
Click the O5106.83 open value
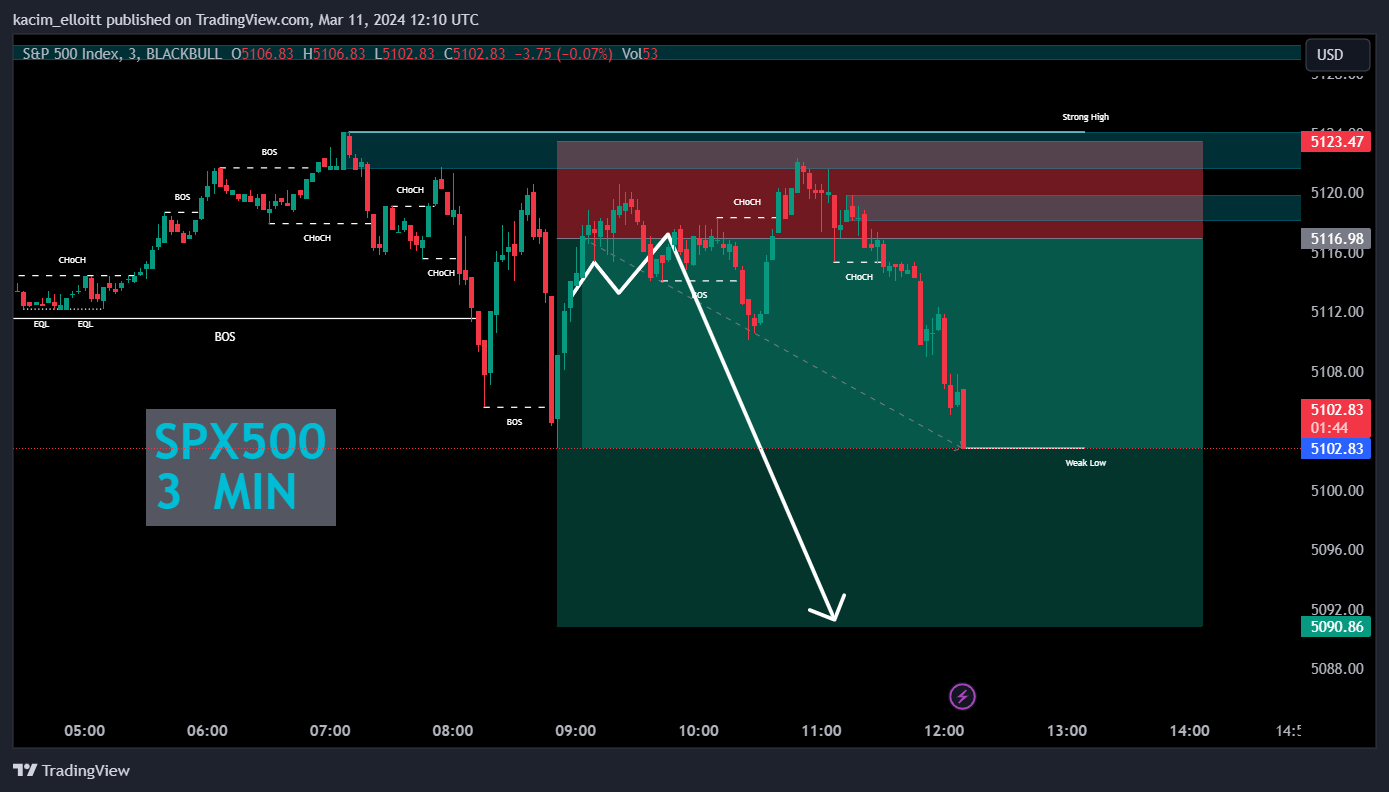coord(262,54)
